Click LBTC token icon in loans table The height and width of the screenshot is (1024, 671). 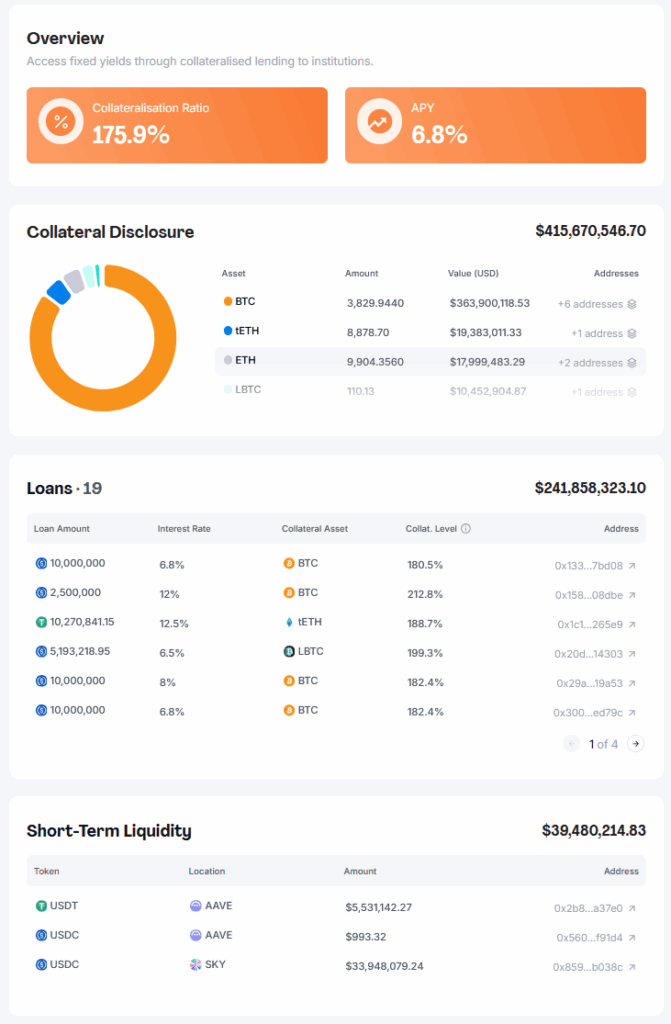pos(289,652)
